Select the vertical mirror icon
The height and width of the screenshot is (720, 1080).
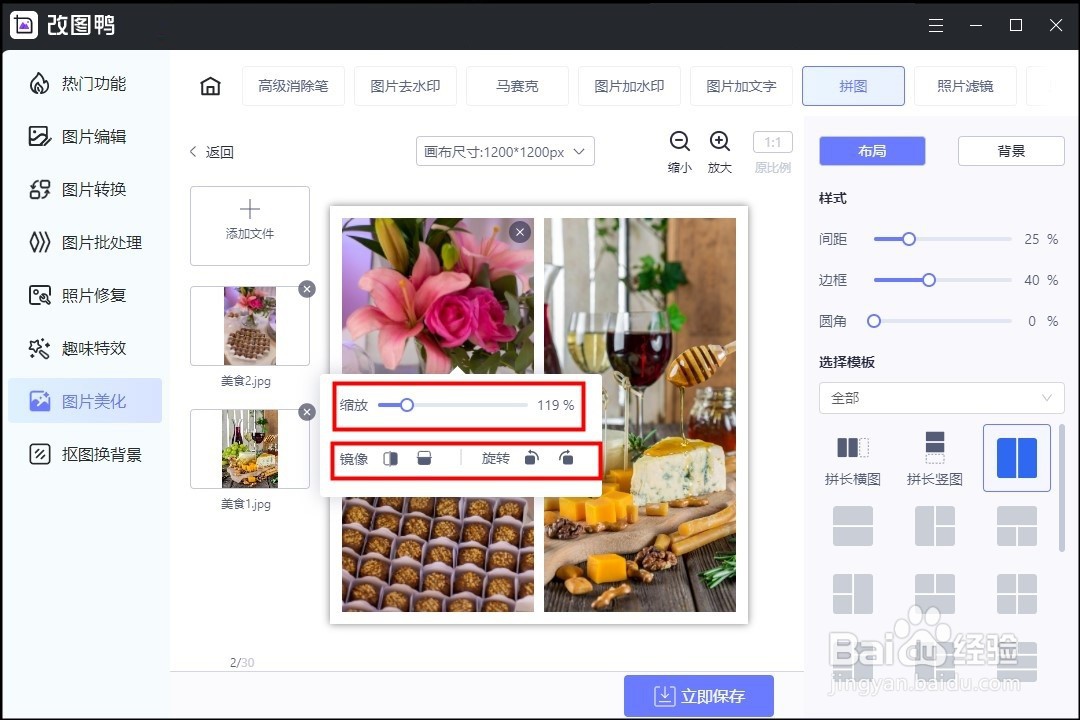point(424,458)
